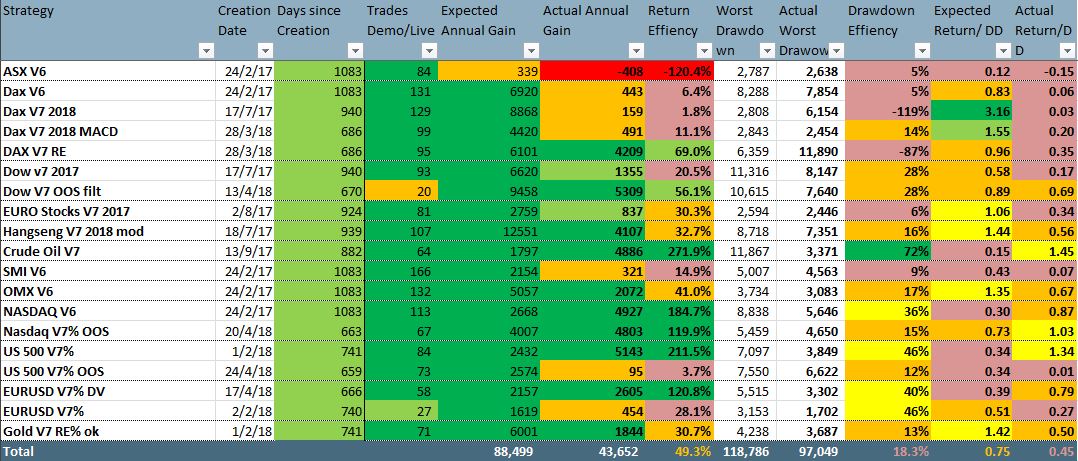Click the 271.9% Return Effiency cell
The width and height of the screenshot is (1078, 461).
click(679, 251)
